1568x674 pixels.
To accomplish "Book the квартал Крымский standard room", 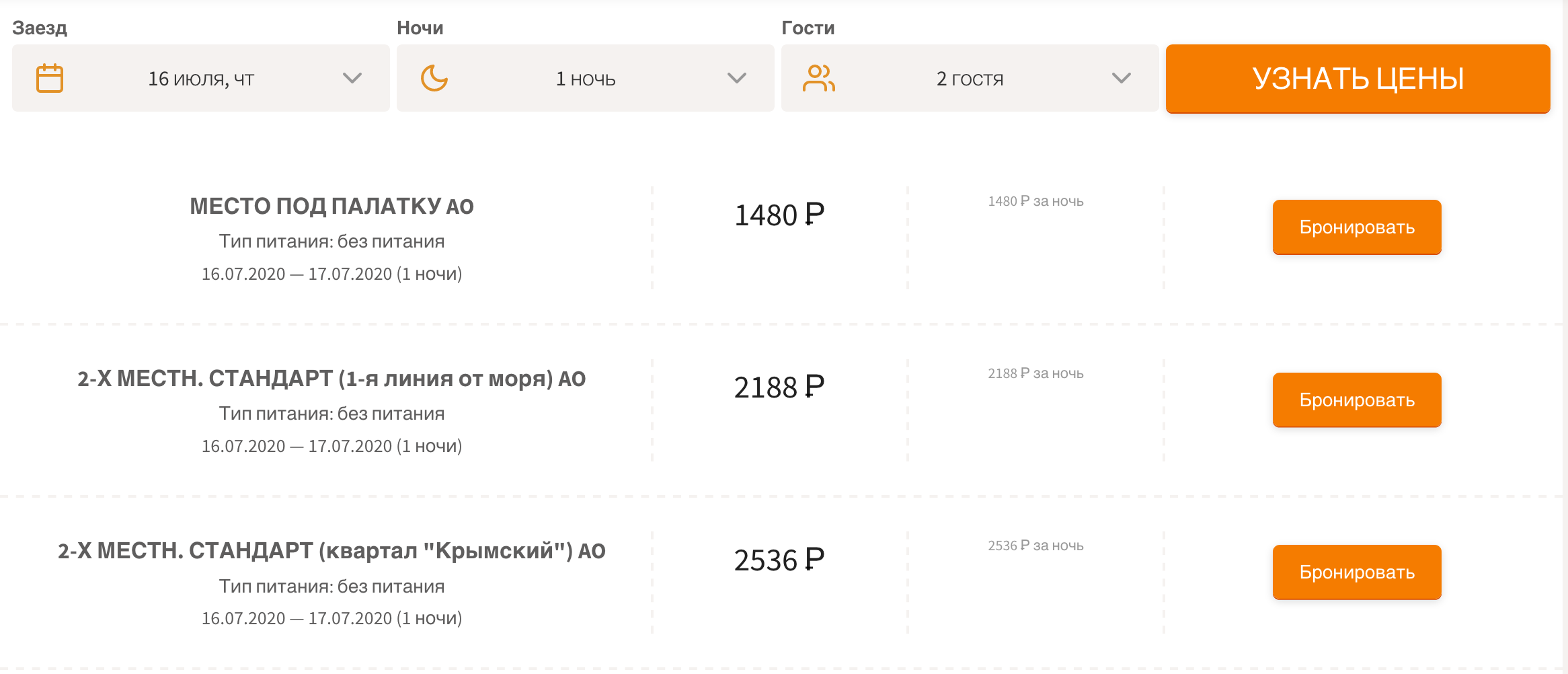I will 1357,572.
